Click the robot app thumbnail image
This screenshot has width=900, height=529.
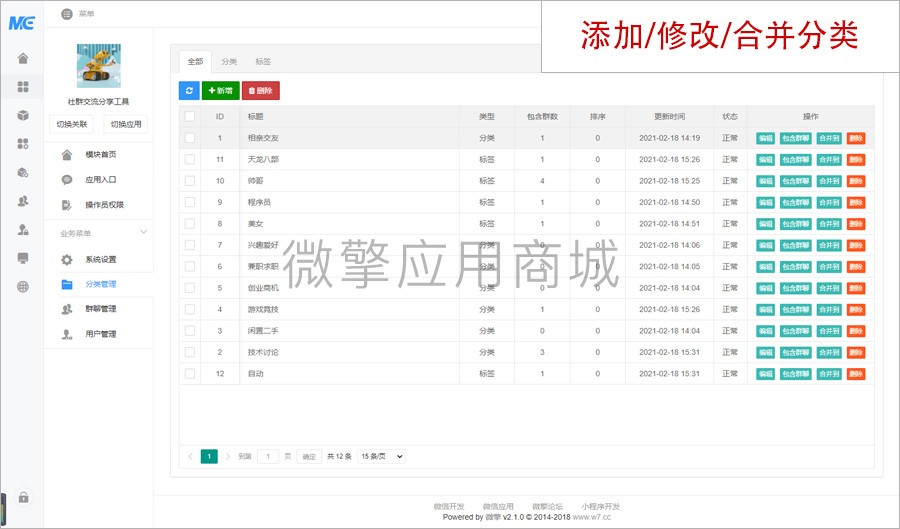point(99,65)
